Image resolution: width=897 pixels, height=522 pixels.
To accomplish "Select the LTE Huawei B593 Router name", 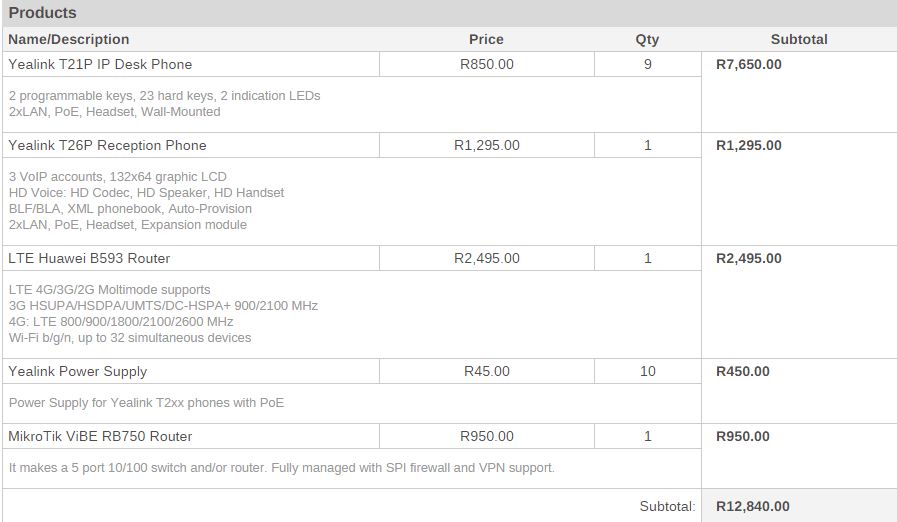I will (89, 258).
